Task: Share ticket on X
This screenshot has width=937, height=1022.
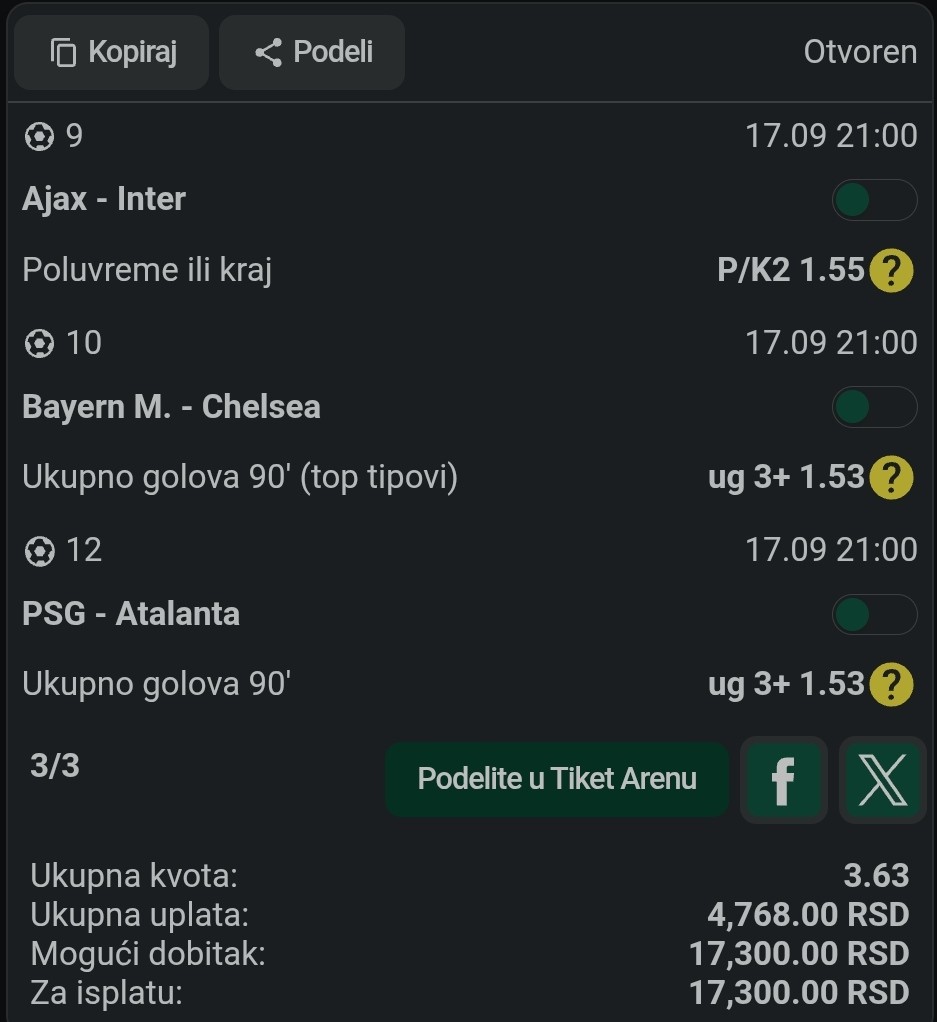Action: (883, 780)
